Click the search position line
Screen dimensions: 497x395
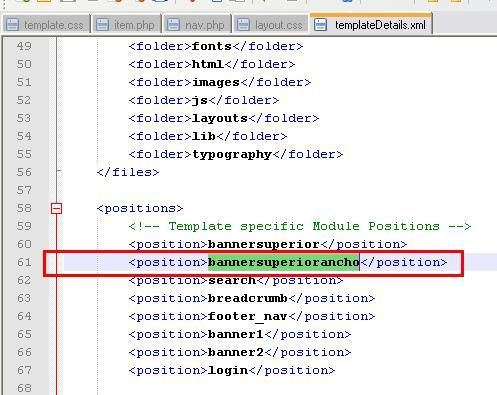tap(236, 280)
